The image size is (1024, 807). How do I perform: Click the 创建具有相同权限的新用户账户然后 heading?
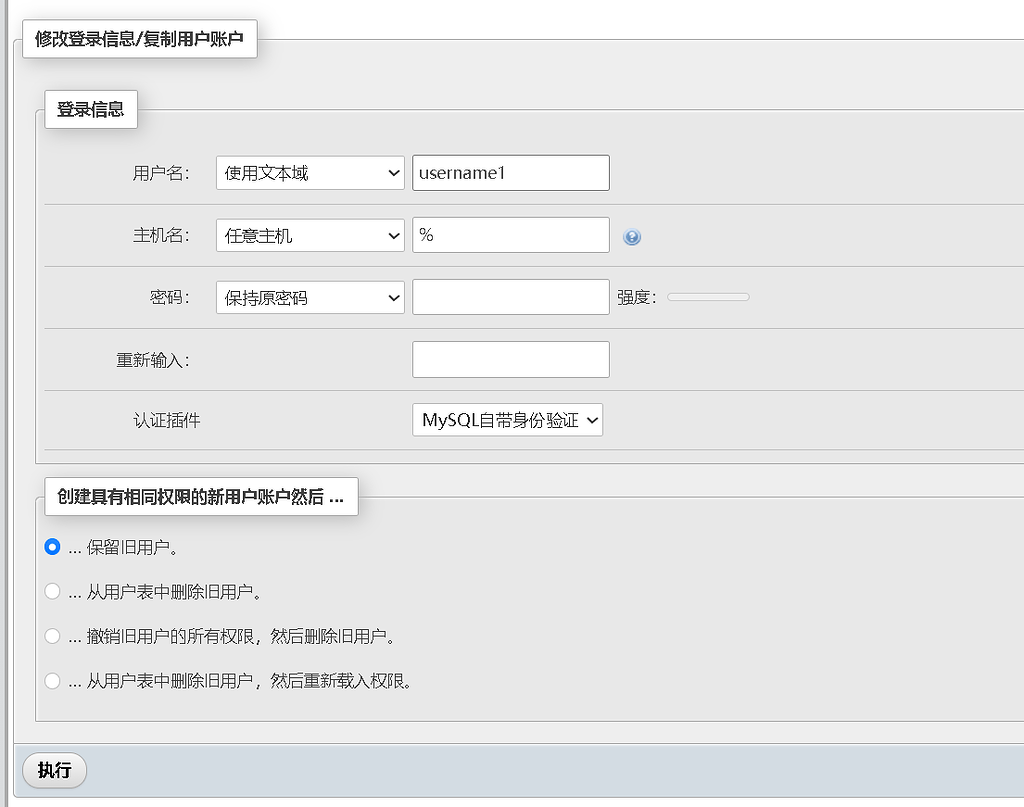(201, 496)
